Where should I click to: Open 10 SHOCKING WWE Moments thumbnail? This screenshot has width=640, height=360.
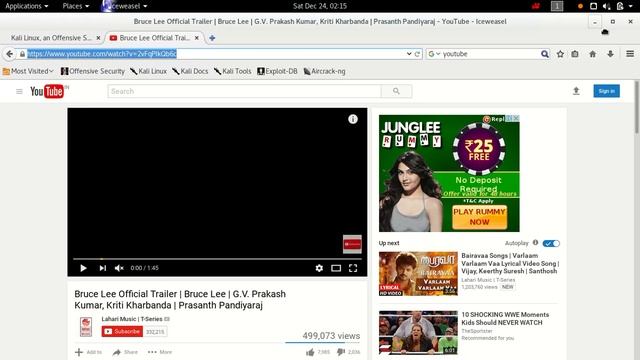[x=418, y=333]
